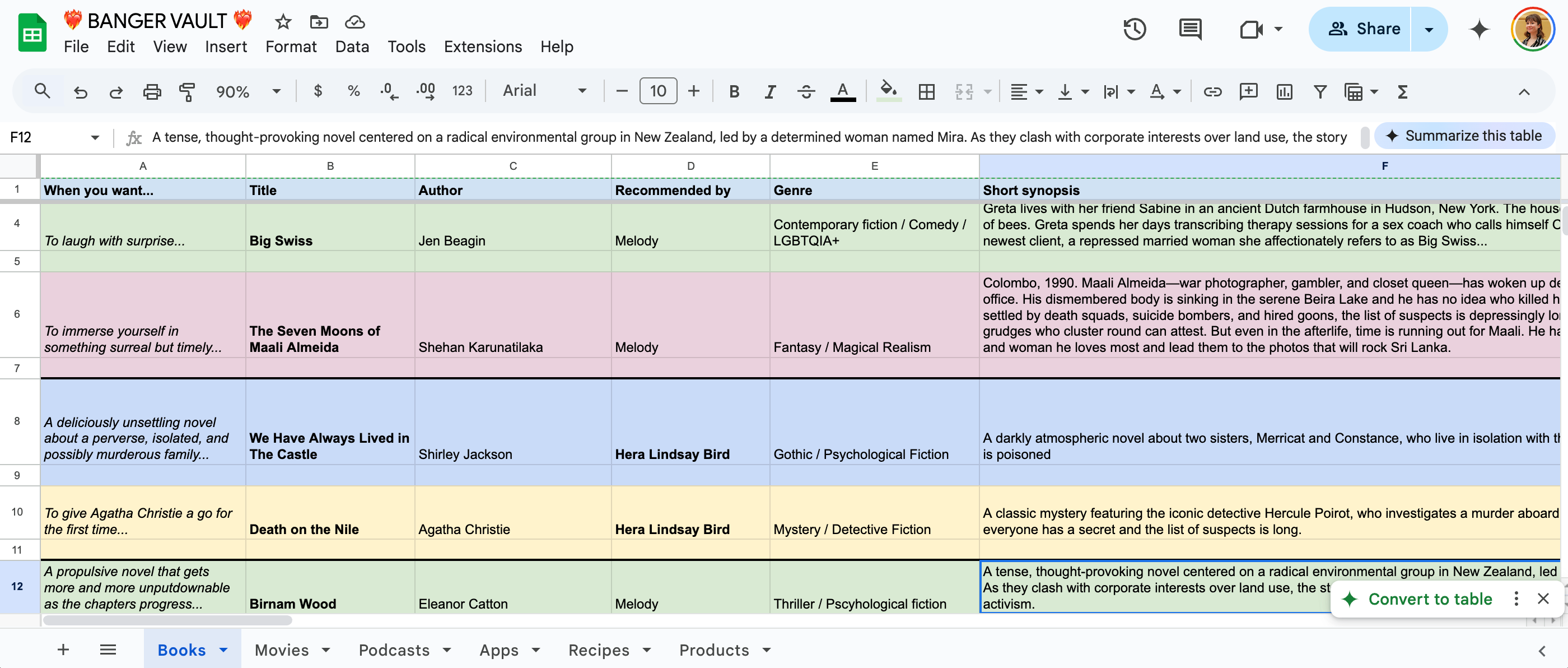Click the insert link icon
Screen dimensions: 1568x668
1212,91
